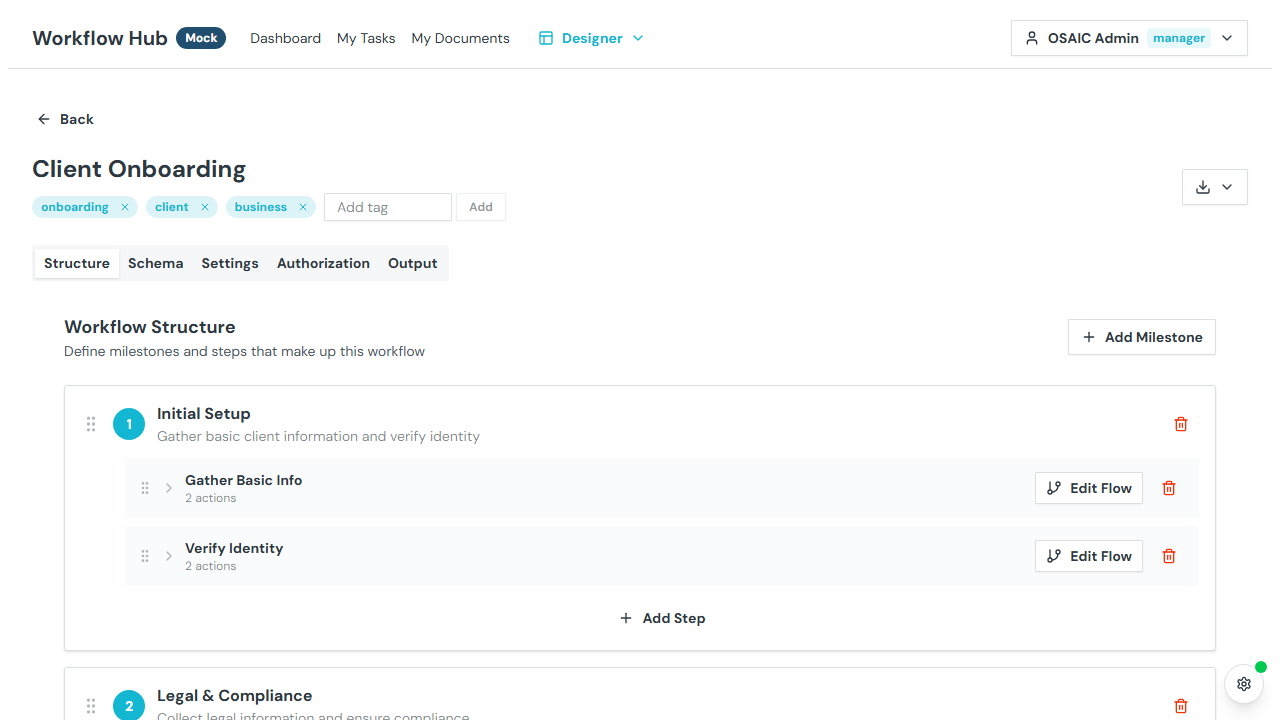The height and width of the screenshot is (720, 1280).
Task: Expand the Gather Basic Info step
Action: [x=169, y=488]
